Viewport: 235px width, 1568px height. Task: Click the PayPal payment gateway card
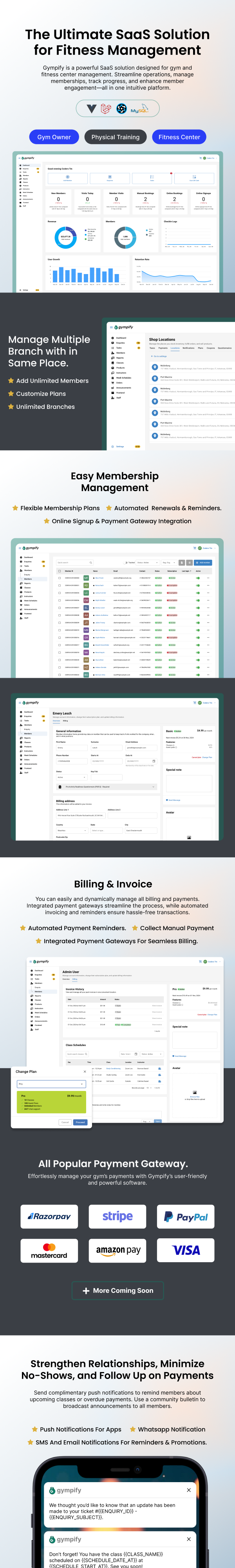(186, 1216)
